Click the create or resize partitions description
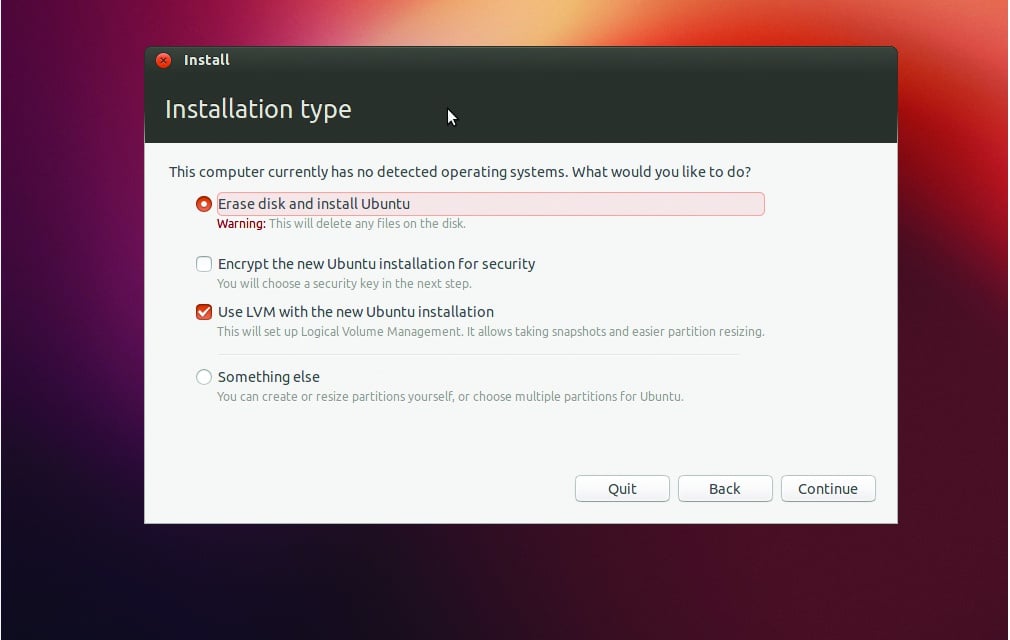This screenshot has width=1010, height=640. (x=450, y=397)
